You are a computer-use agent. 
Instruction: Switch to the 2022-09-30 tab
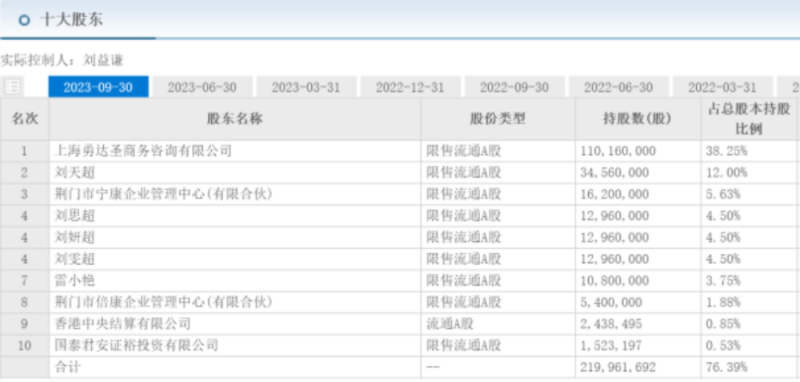(514, 87)
